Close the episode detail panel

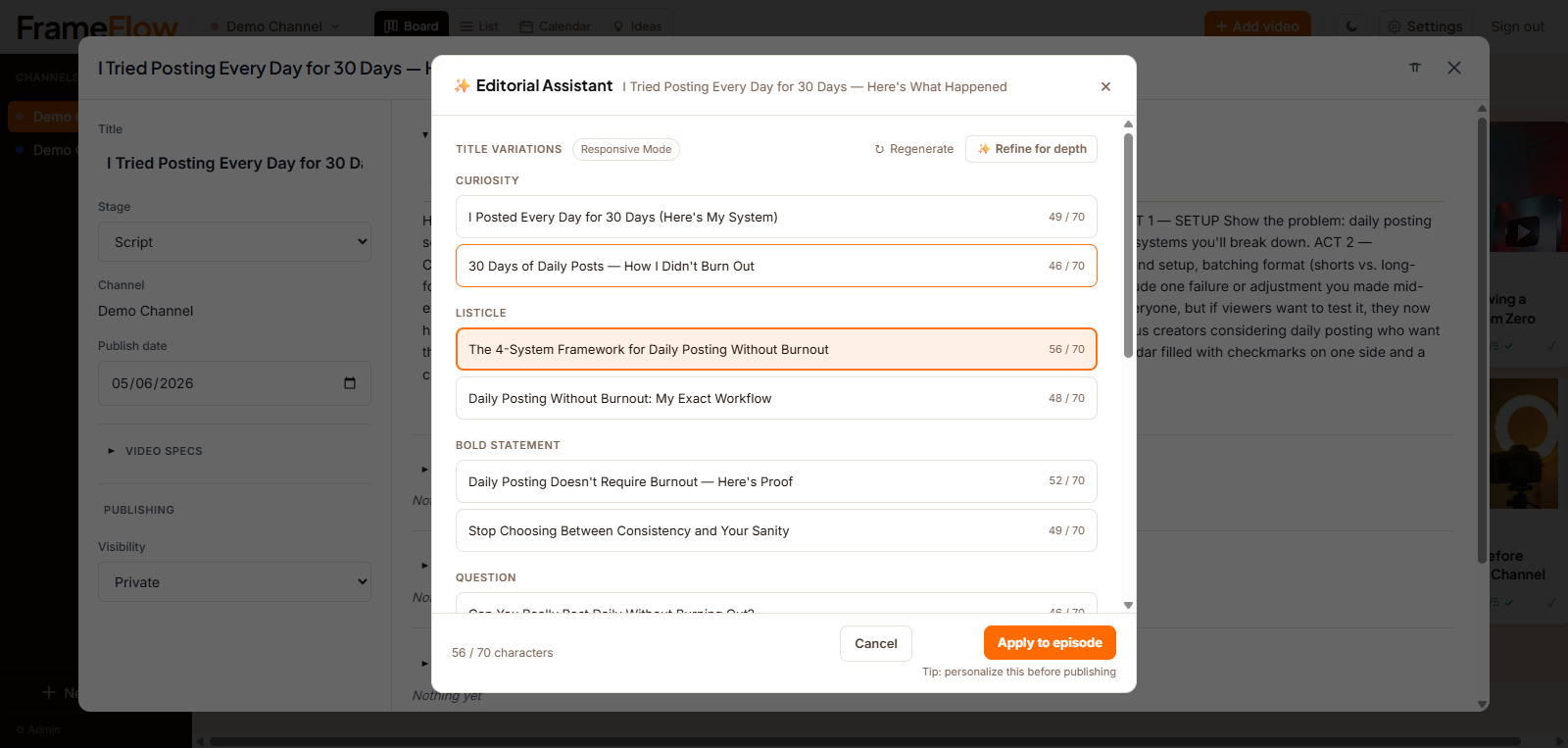(x=1454, y=68)
